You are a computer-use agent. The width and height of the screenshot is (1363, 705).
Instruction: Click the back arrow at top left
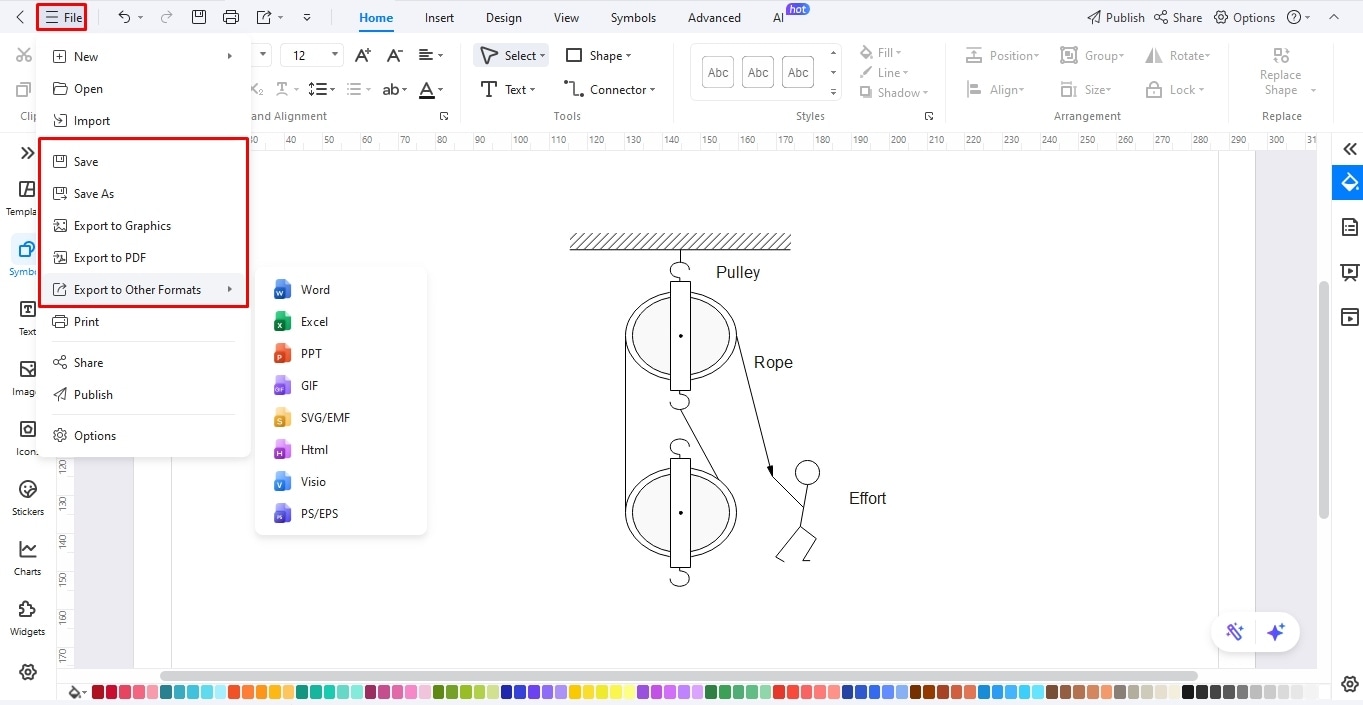click(20, 17)
